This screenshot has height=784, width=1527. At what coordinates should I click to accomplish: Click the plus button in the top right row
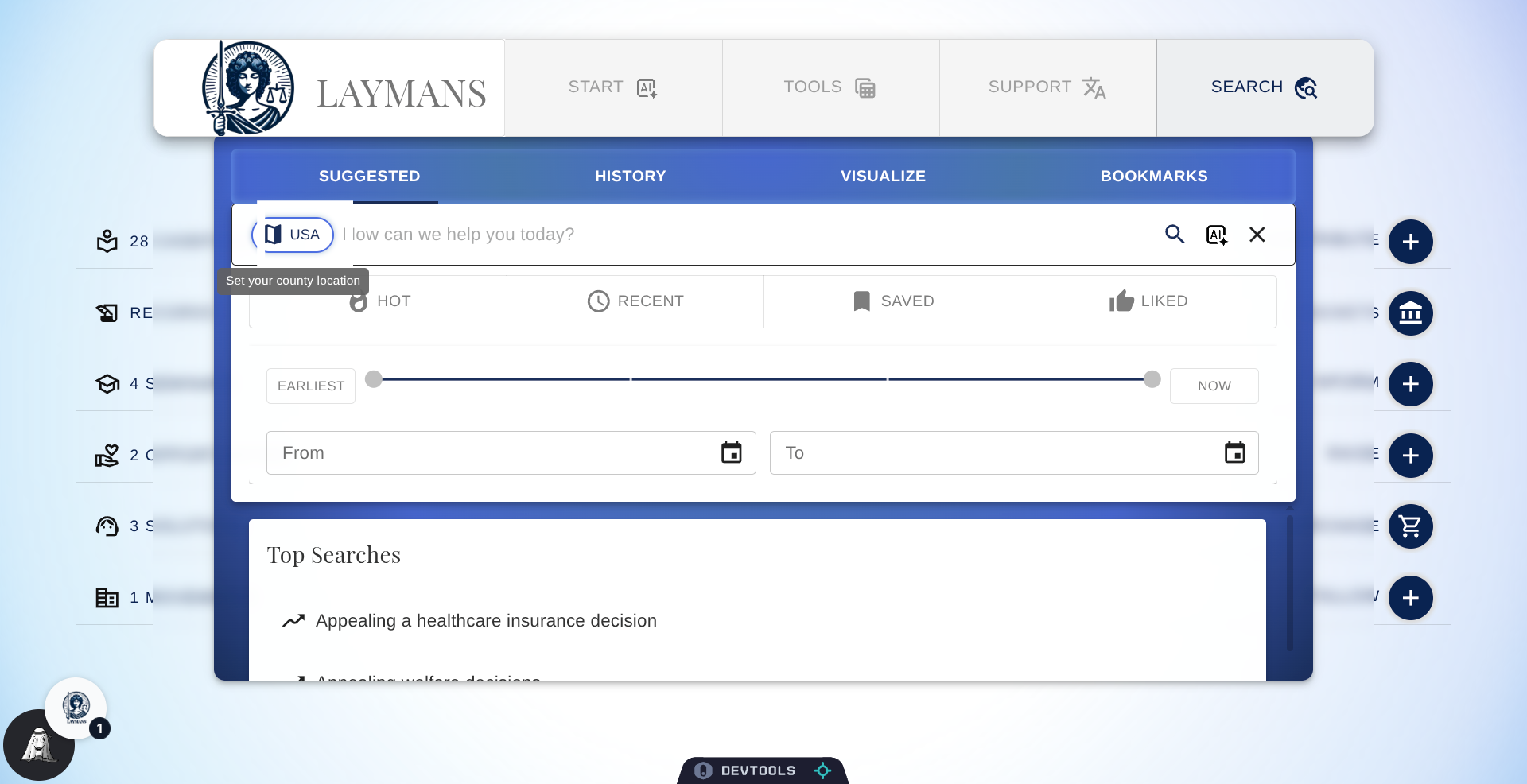[1411, 242]
